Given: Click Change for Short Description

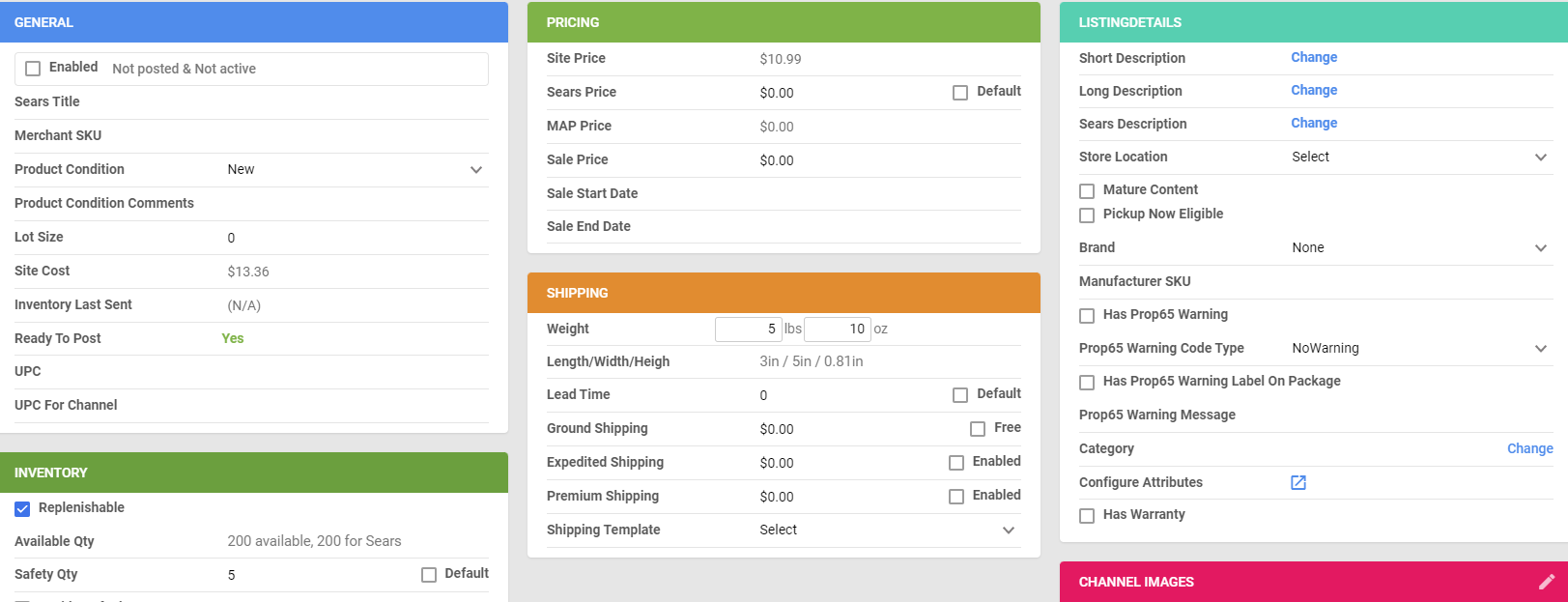Looking at the screenshot, I should (1314, 57).
